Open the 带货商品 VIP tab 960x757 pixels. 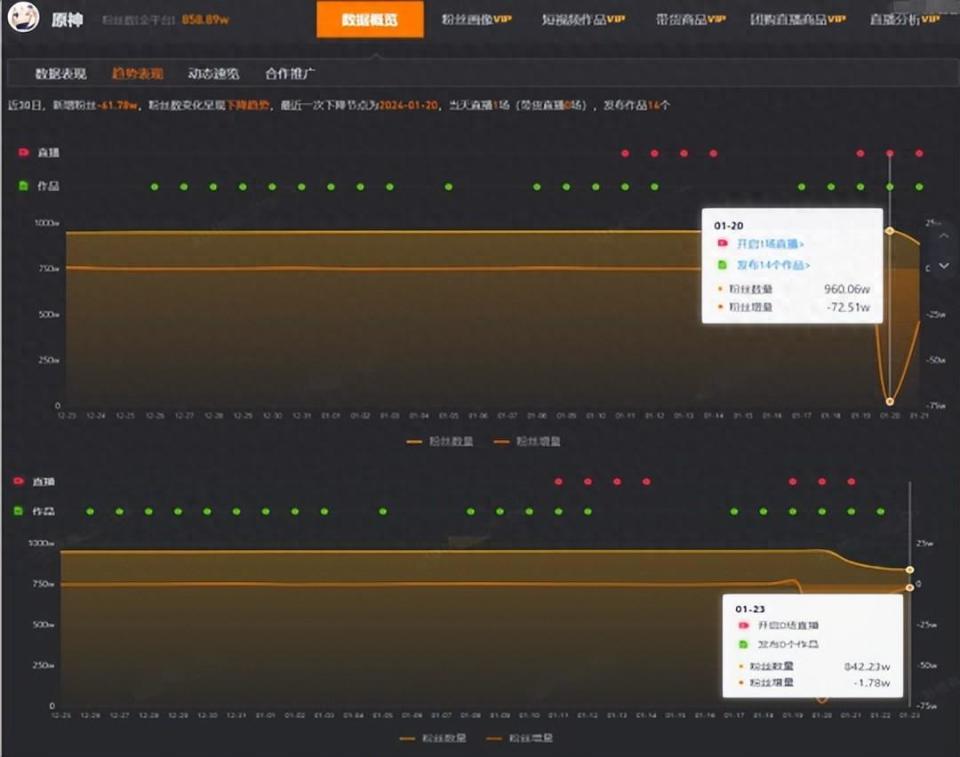pos(690,19)
